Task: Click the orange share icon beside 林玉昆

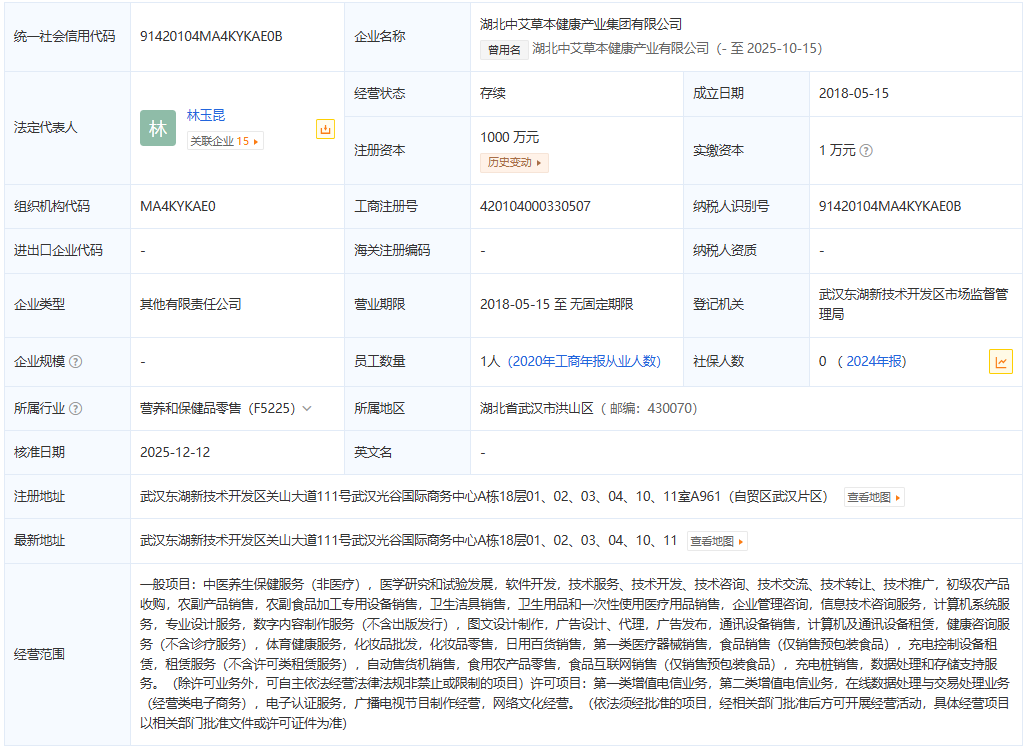Action: point(325,129)
